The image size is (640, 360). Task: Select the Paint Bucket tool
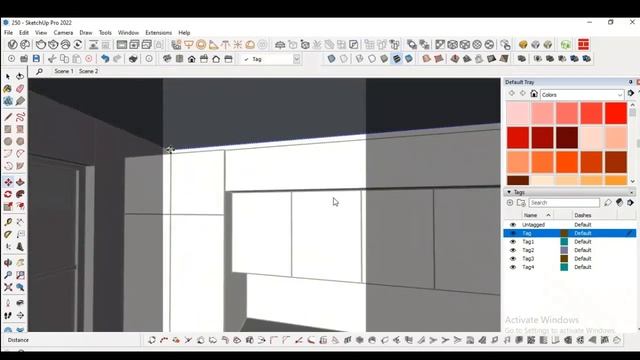point(8,89)
